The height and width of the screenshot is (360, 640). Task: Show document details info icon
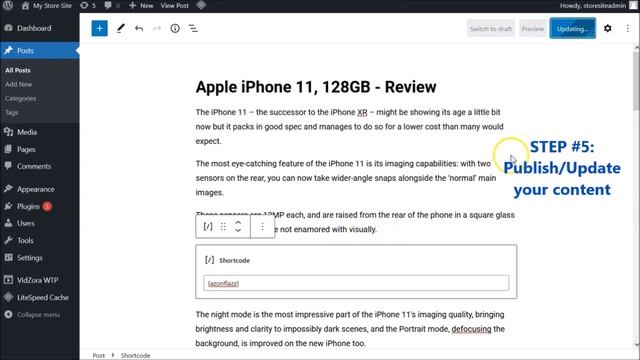[x=175, y=28]
